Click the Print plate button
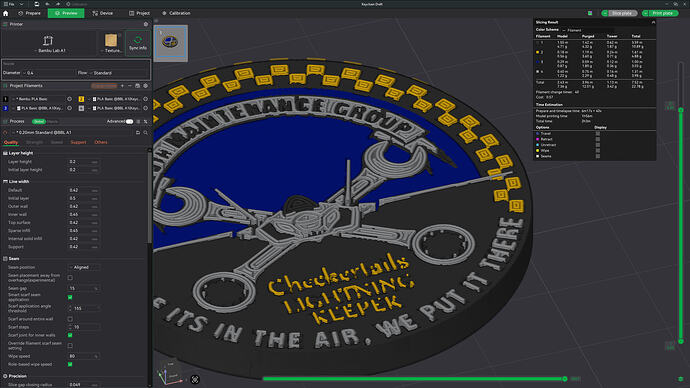The height and width of the screenshot is (388, 690). (660, 13)
